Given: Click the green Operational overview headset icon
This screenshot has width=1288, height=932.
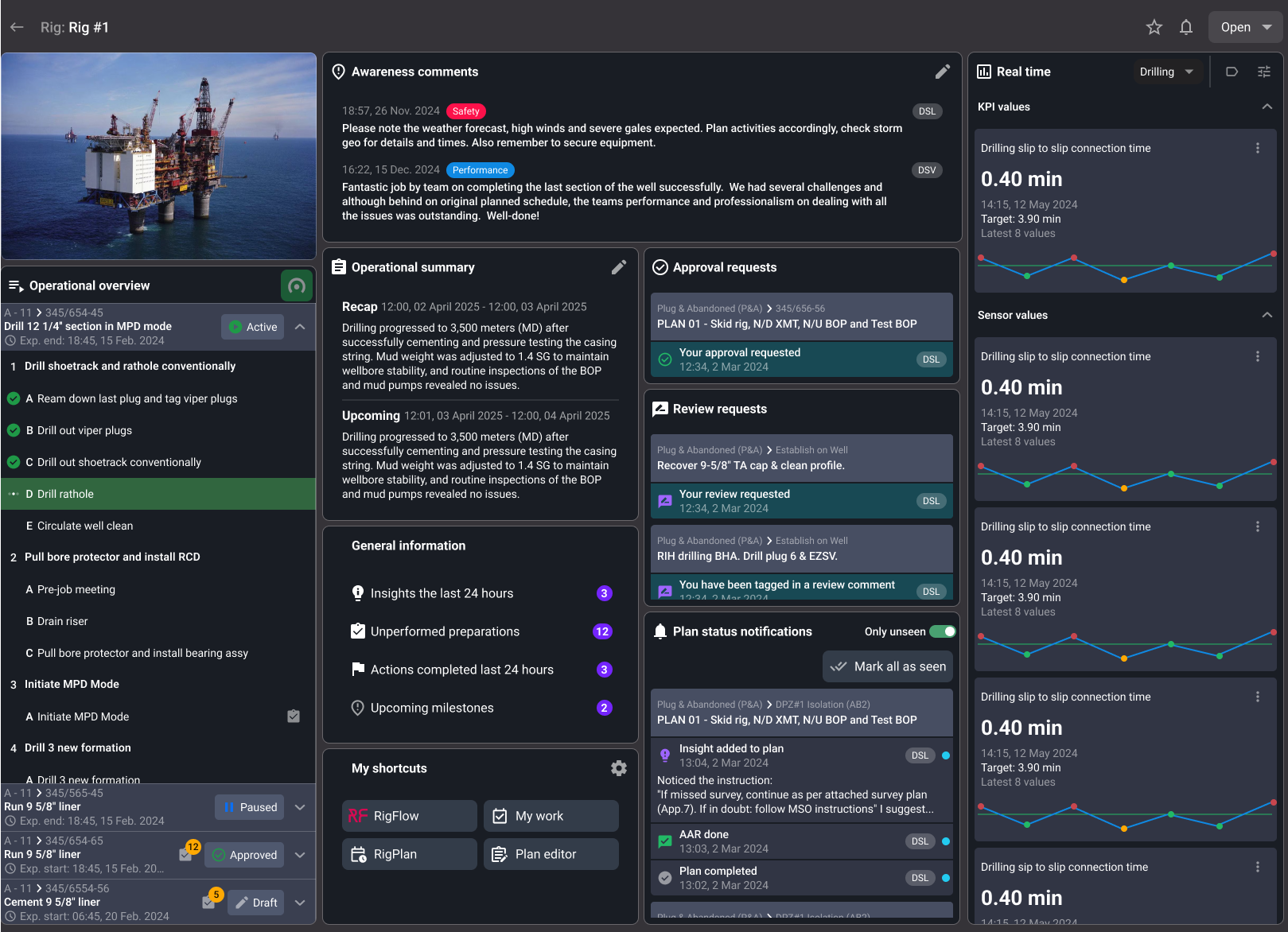Looking at the screenshot, I should tap(297, 285).
